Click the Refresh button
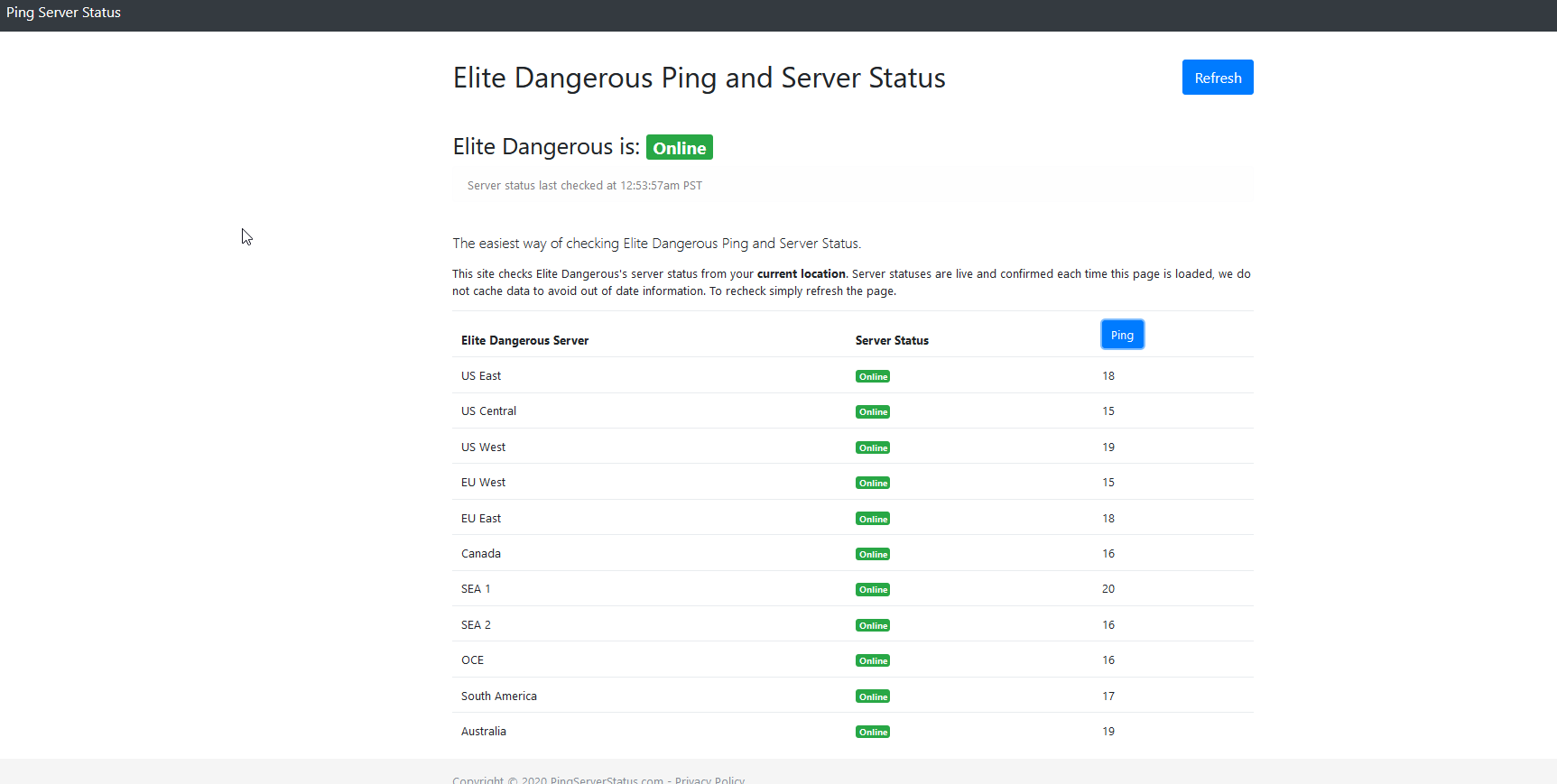Screen dimensions: 1557x784 coord(1218,78)
